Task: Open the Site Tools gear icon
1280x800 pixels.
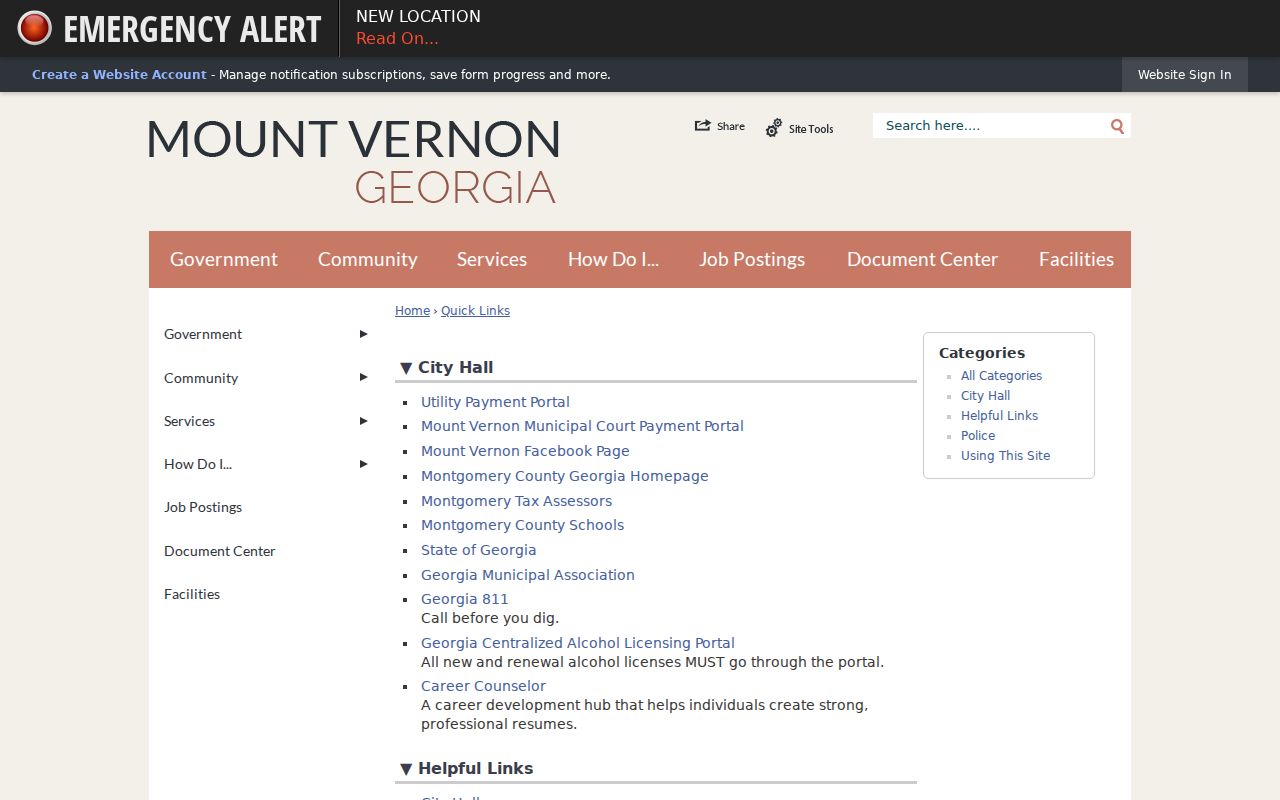Action: click(x=774, y=128)
